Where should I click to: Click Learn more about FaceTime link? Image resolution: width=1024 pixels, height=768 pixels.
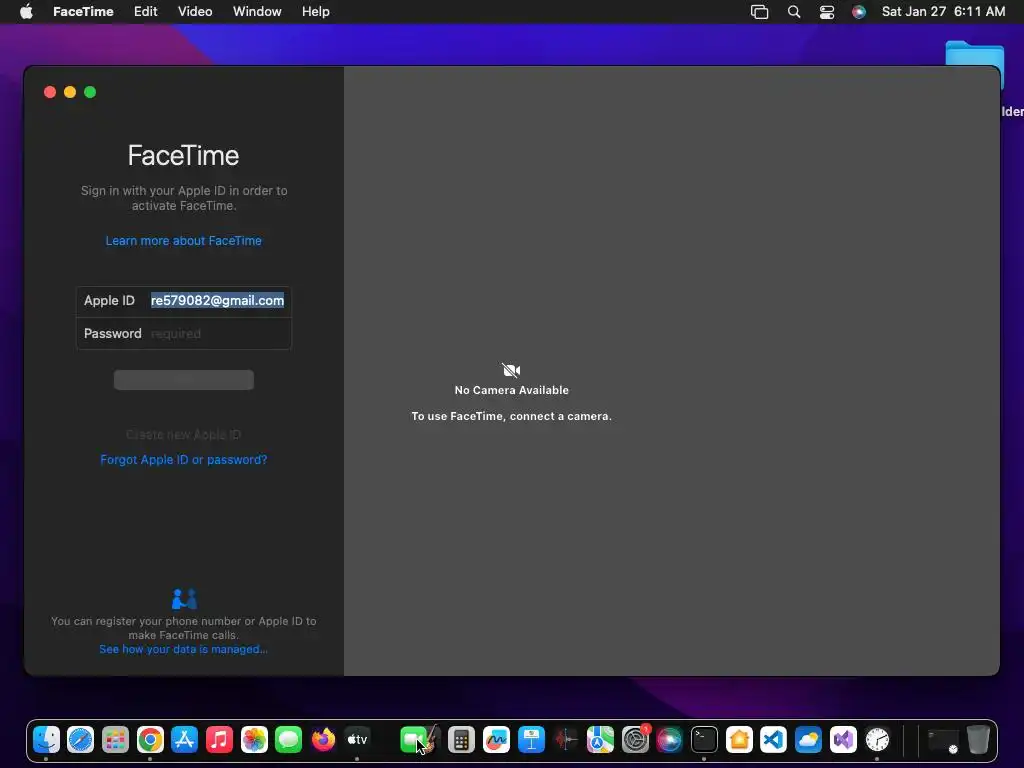click(184, 240)
